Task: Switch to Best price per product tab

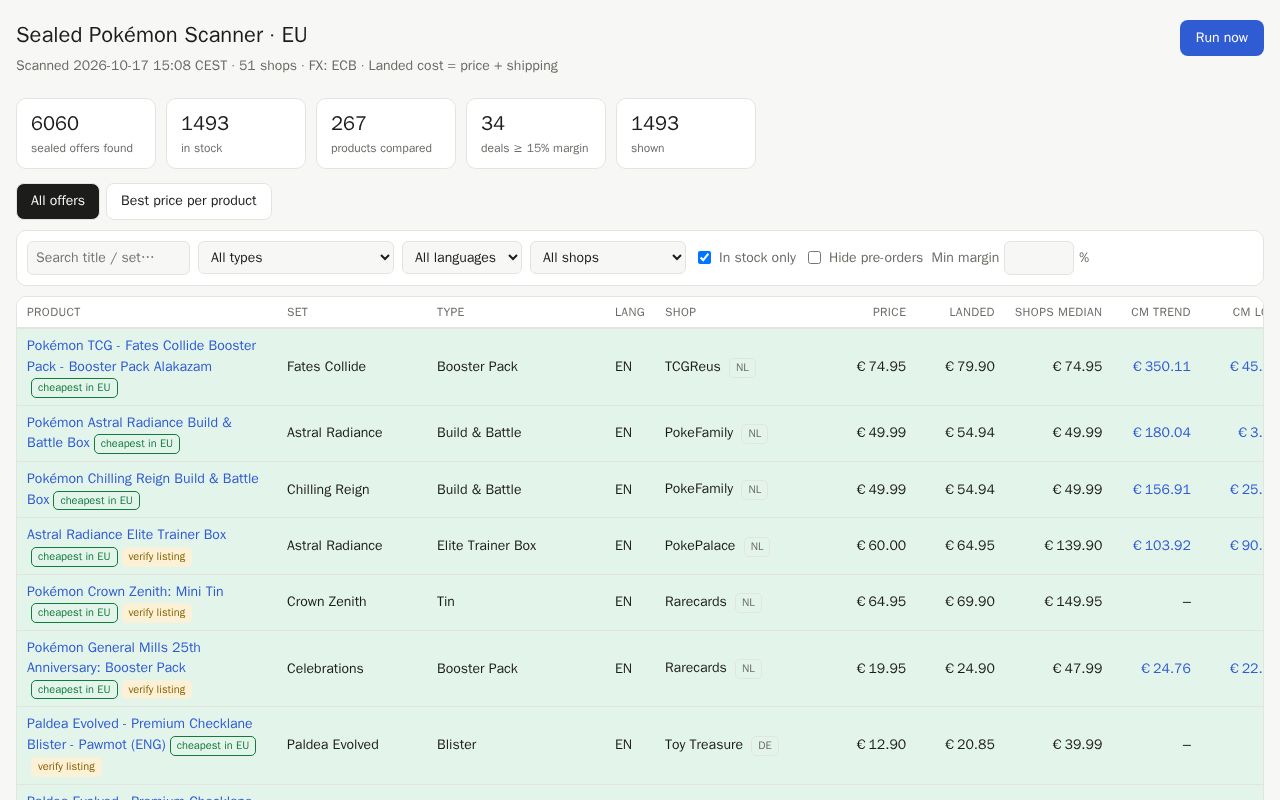Action: (x=189, y=201)
